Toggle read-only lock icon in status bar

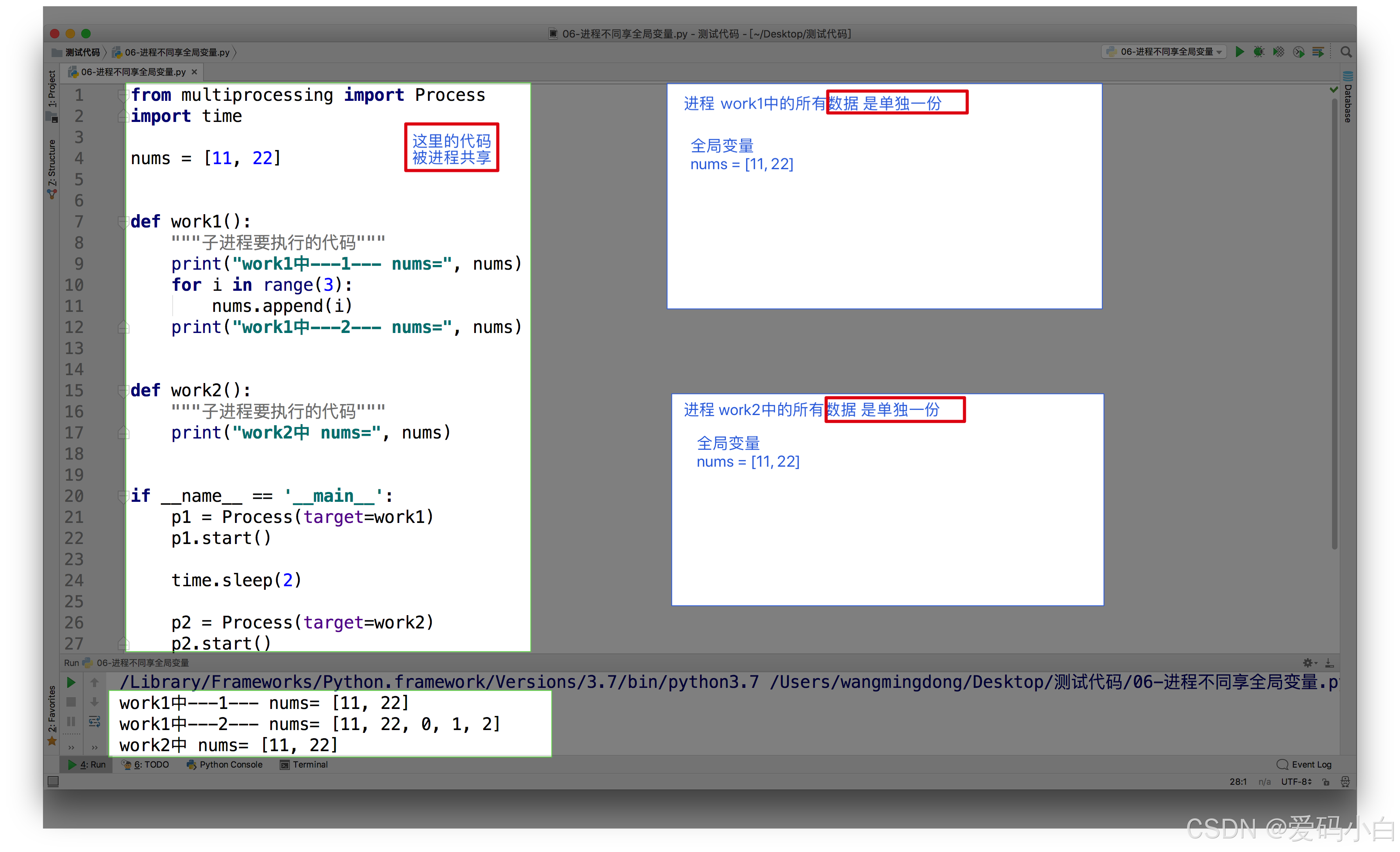[1325, 782]
